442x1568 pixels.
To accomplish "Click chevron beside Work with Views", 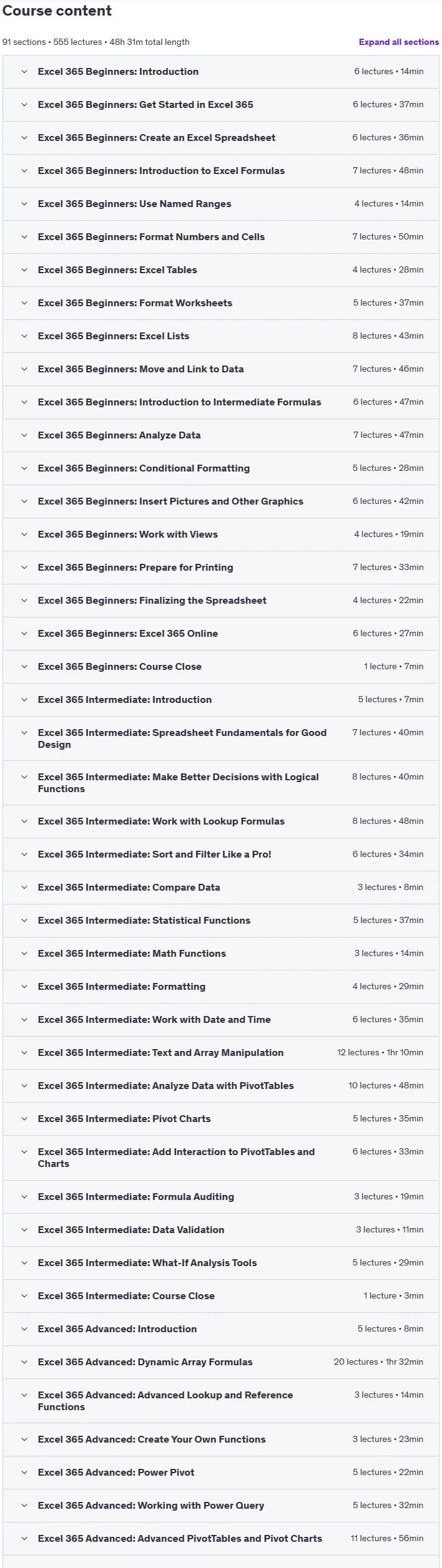I will pyautogui.click(x=24, y=535).
